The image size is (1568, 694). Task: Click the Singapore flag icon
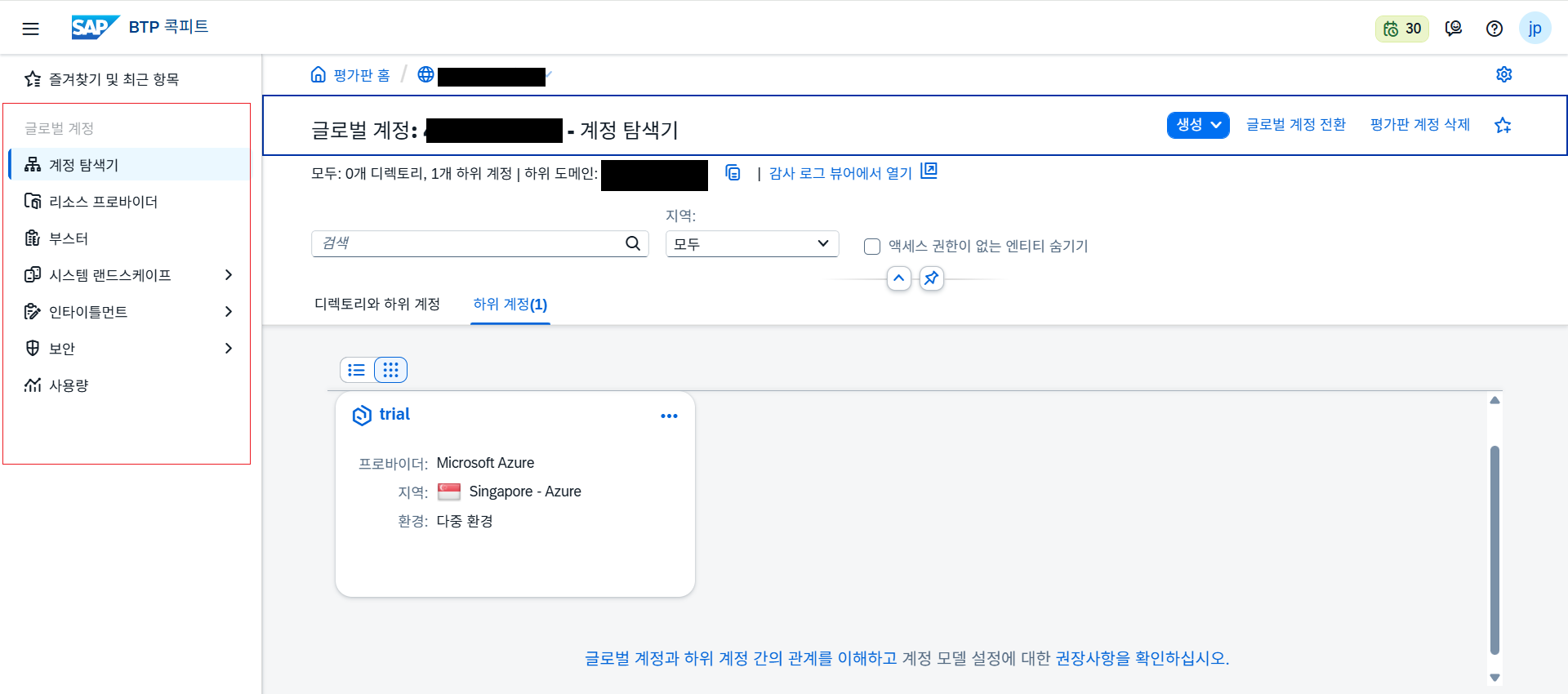coord(449,492)
